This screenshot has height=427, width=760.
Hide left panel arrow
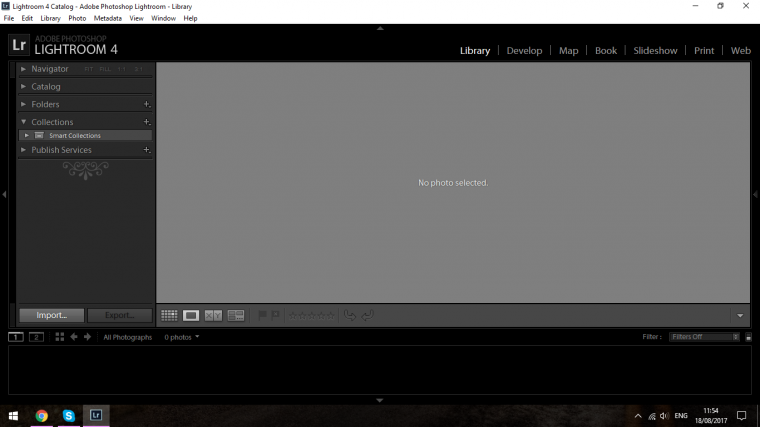(4, 194)
